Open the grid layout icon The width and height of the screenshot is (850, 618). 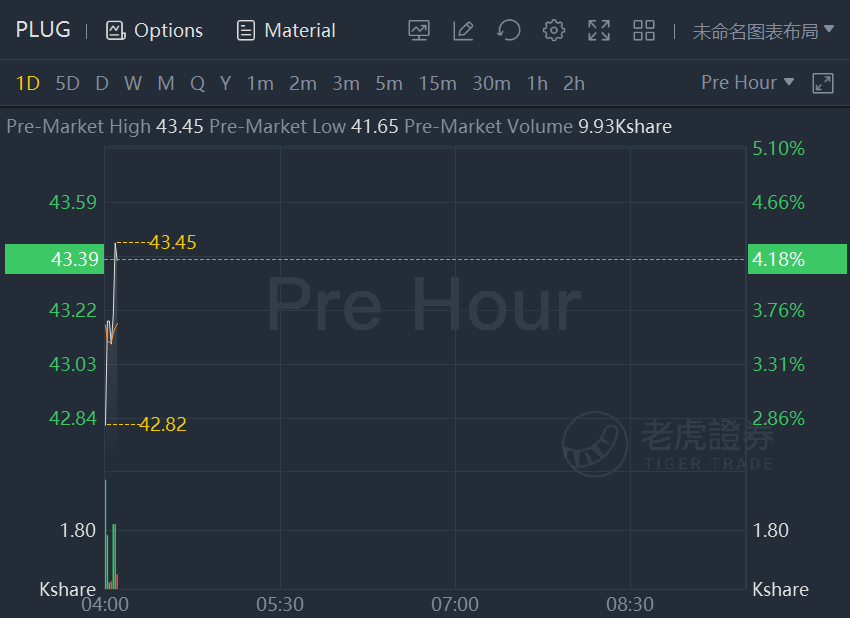coord(644,30)
